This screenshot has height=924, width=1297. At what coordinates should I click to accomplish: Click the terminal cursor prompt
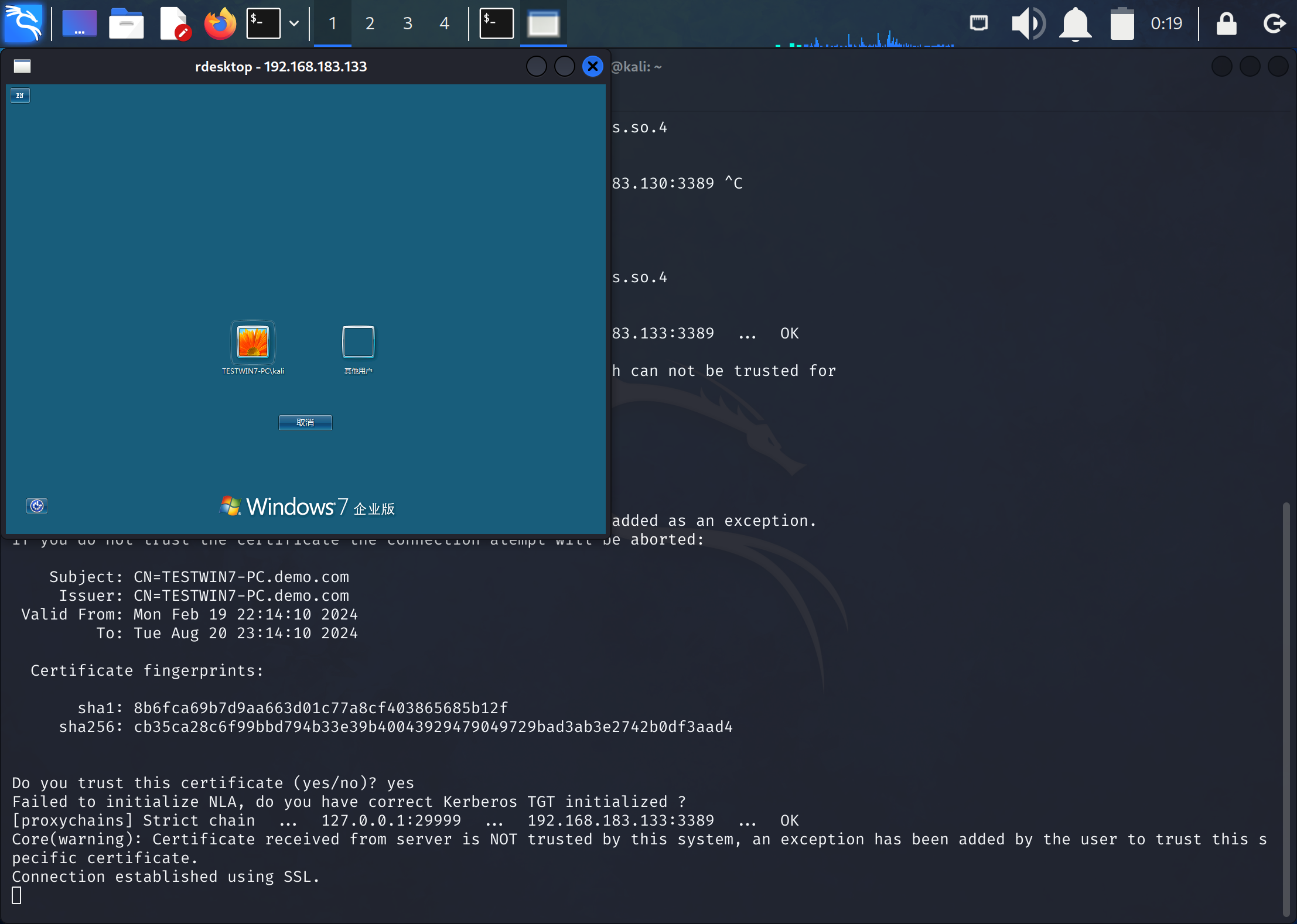click(x=16, y=895)
